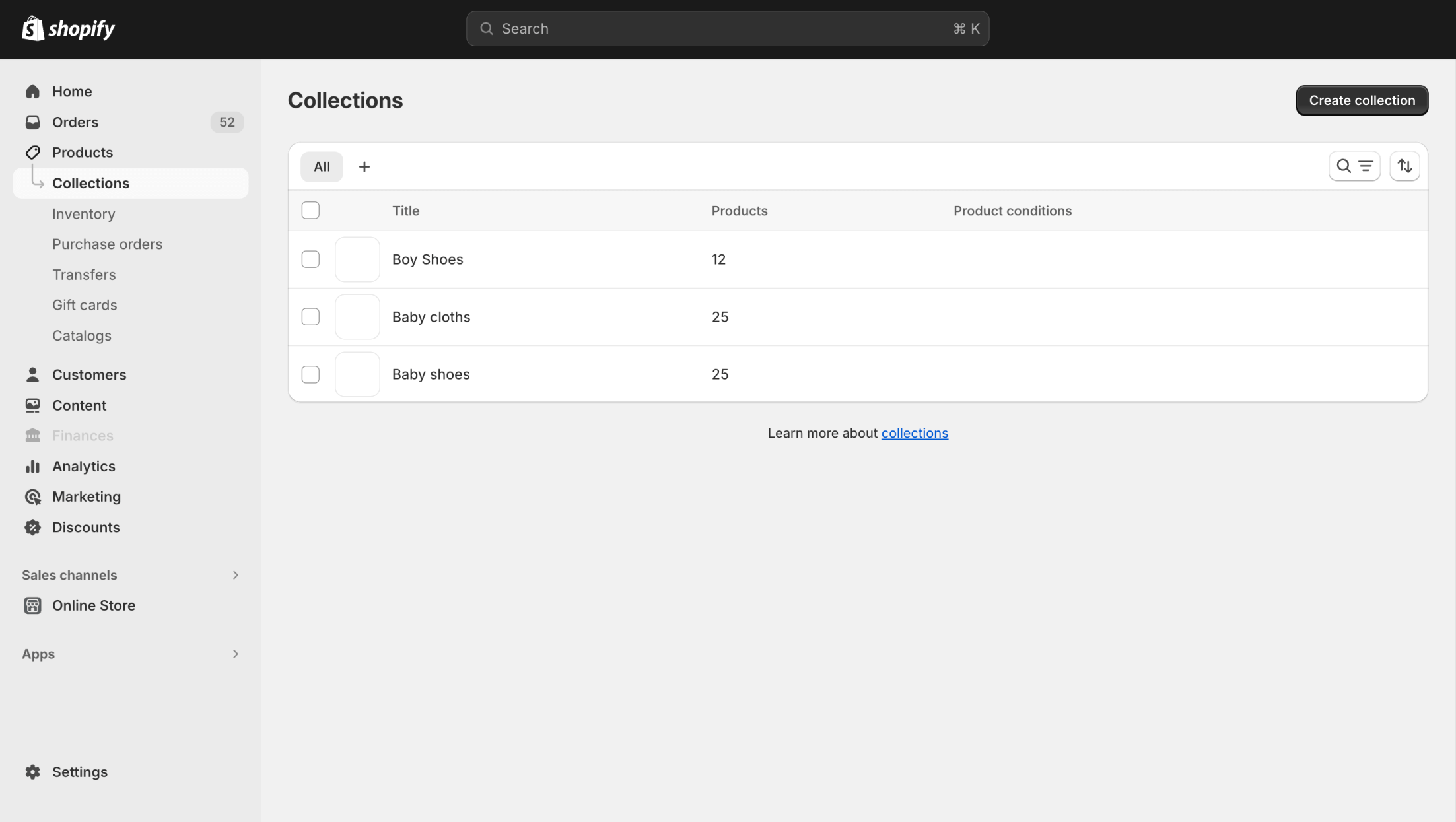Select the Boy Shoes checkbox
The image size is (1456, 822).
coord(310,259)
